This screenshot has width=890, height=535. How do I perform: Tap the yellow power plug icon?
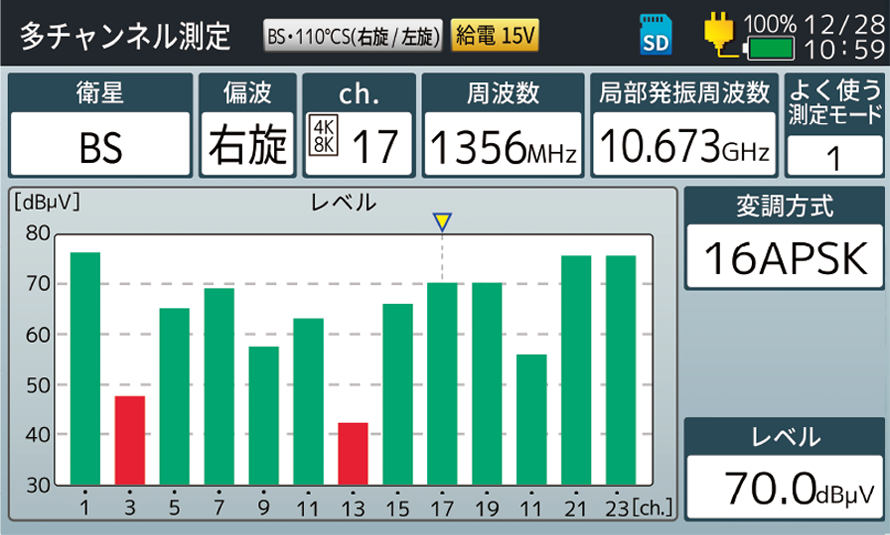718,34
